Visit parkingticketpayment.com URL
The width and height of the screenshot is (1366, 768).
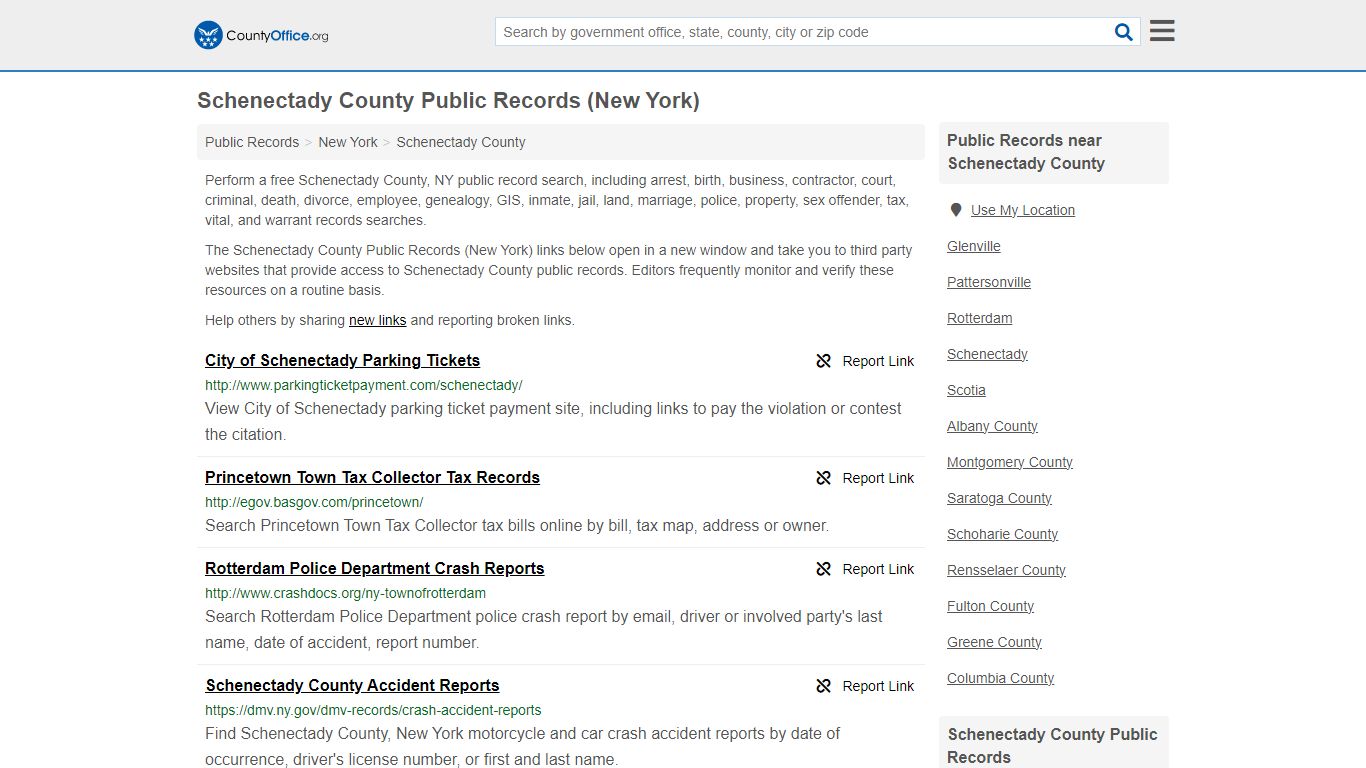(364, 385)
